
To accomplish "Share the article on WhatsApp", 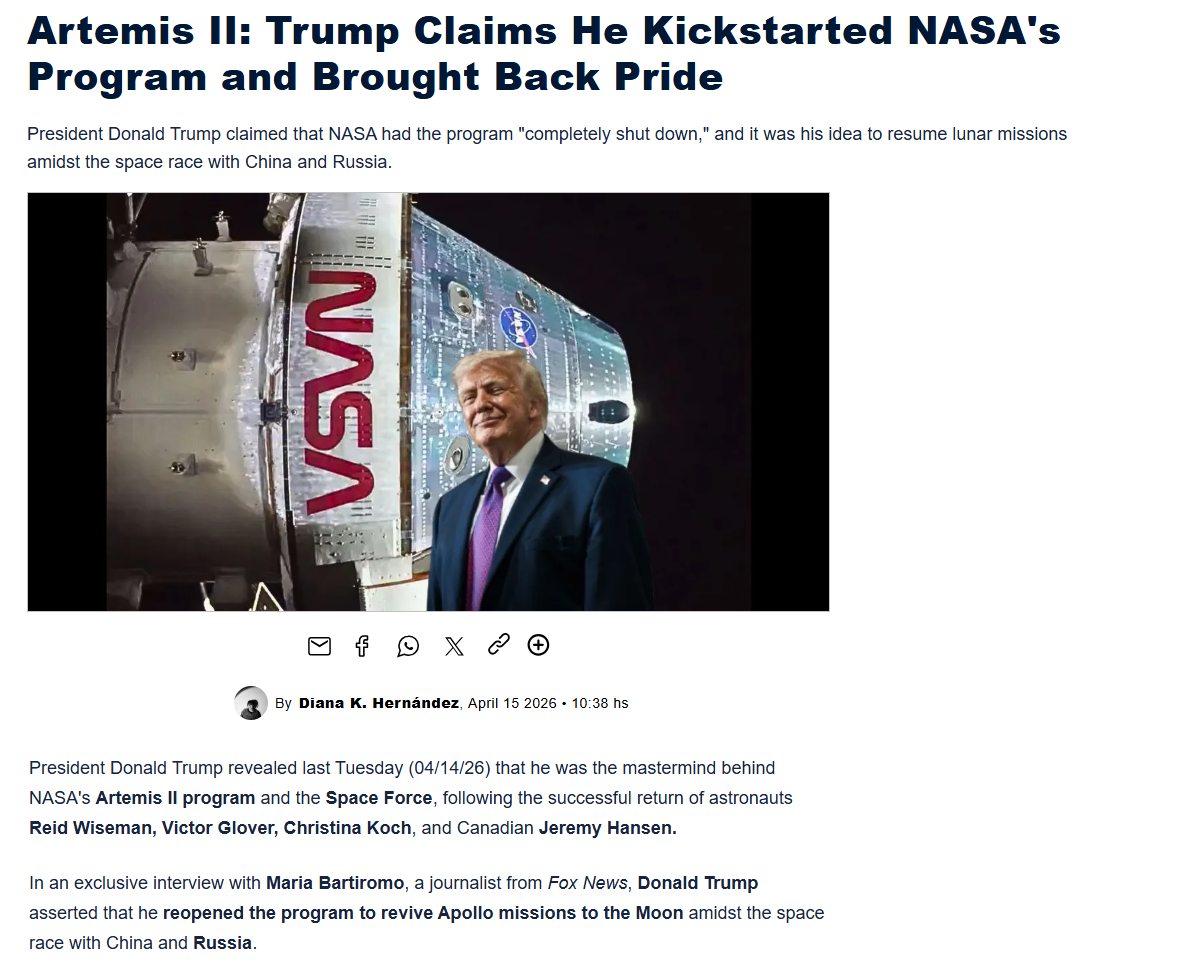I will pyautogui.click(x=408, y=646).
